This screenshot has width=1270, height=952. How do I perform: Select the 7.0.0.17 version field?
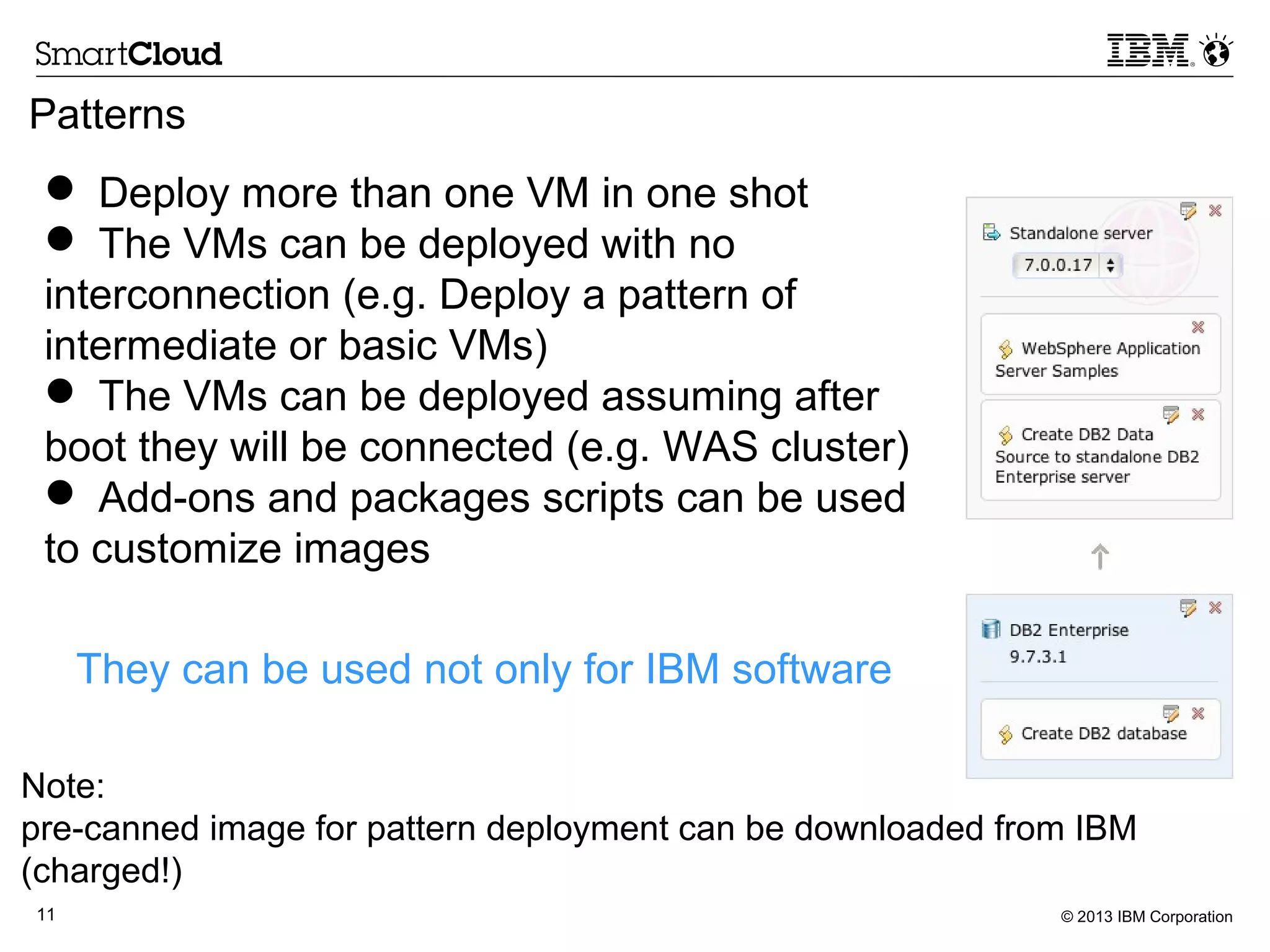pyautogui.click(x=1067, y=265)
